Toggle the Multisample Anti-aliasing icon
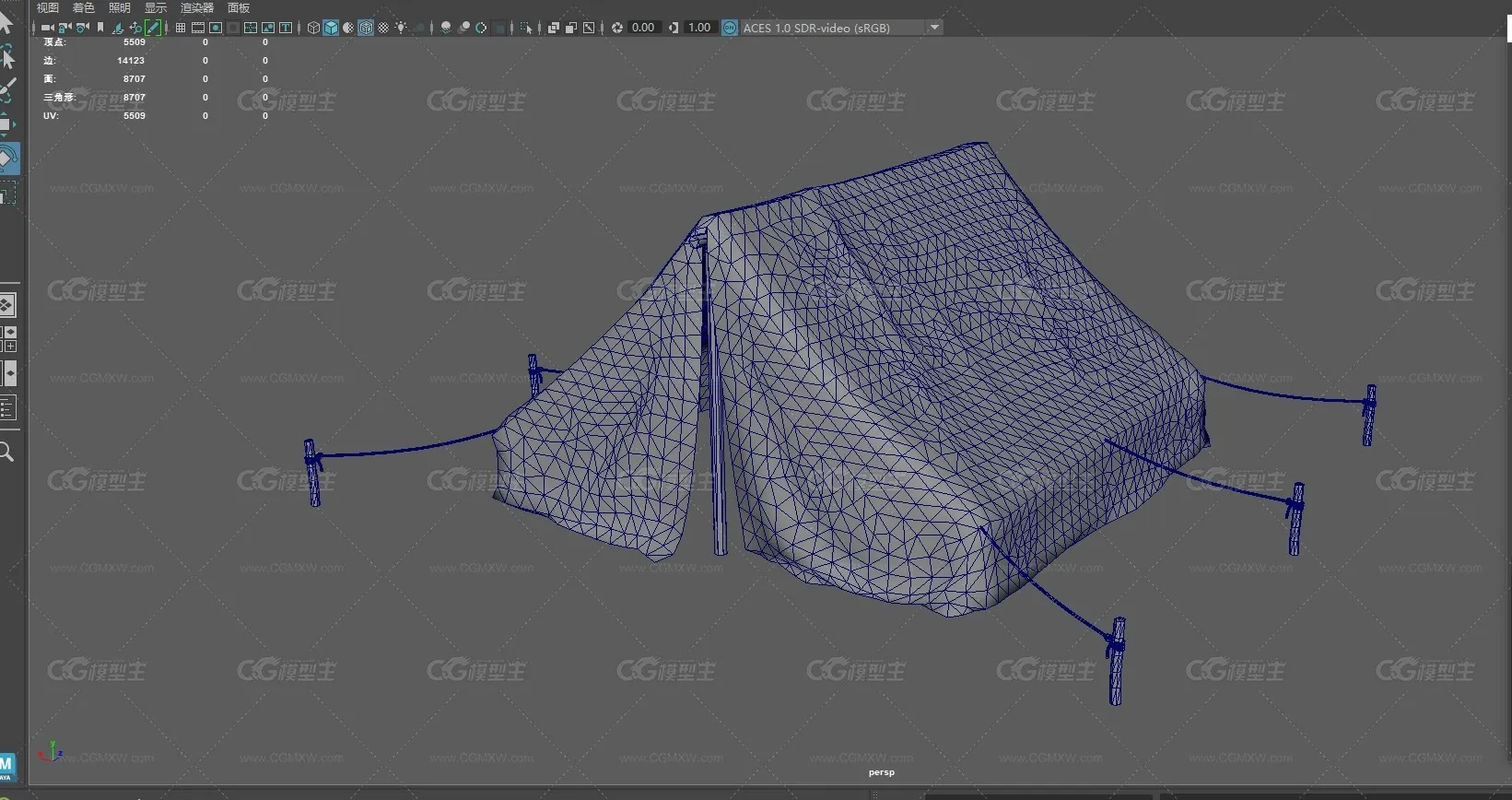 pos(481,28)
